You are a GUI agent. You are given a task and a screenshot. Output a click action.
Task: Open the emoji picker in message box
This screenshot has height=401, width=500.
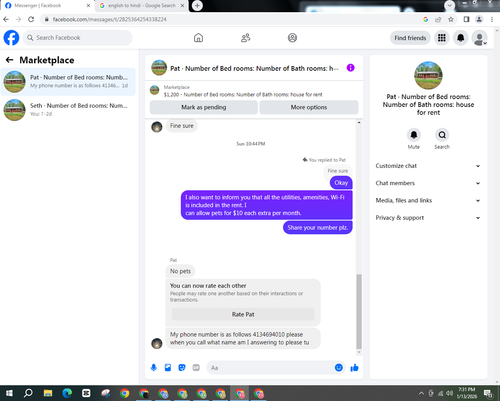point(339,367)
